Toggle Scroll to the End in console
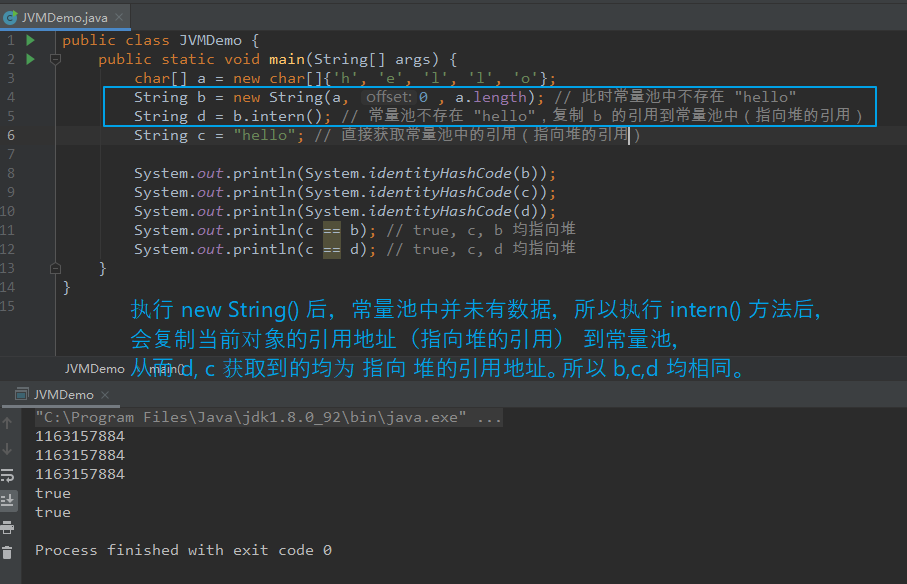Image resolution: width=907 pixels, height=584 pixels. click(7, 500)
